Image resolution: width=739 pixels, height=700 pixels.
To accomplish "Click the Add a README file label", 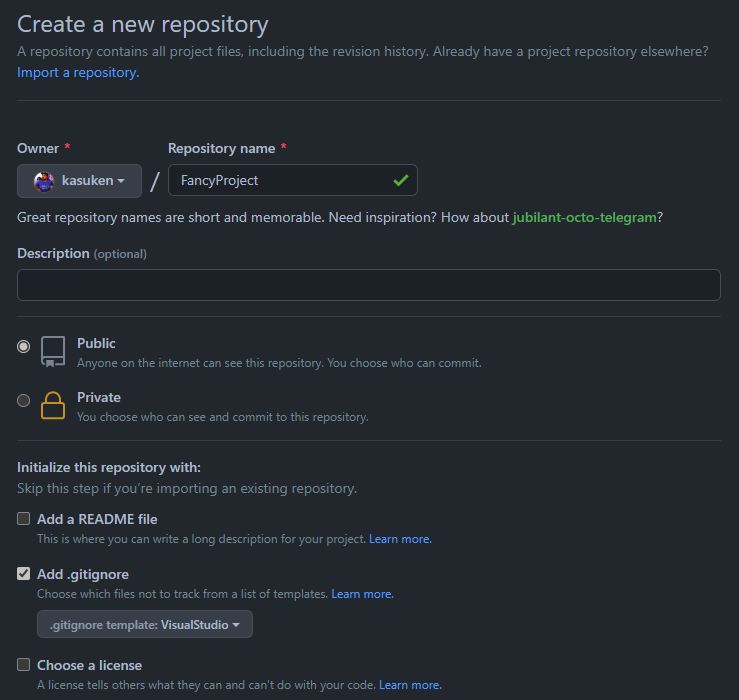I will [x=97, y=519].
